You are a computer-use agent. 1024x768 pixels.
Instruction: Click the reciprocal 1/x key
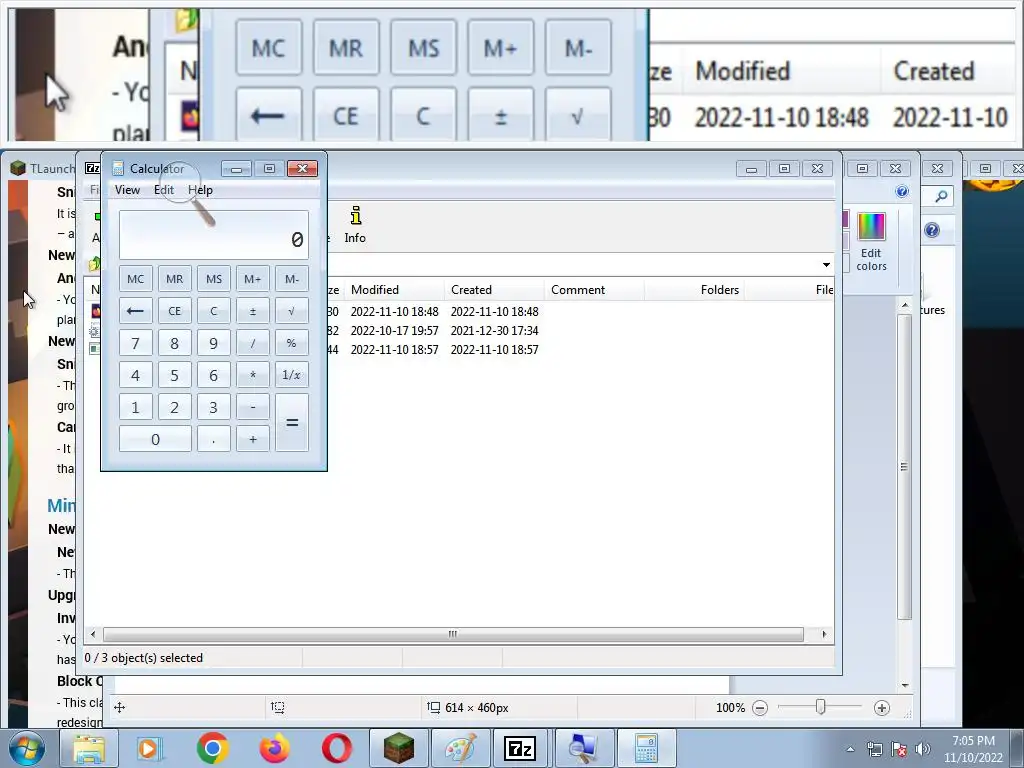click(292, 375)
